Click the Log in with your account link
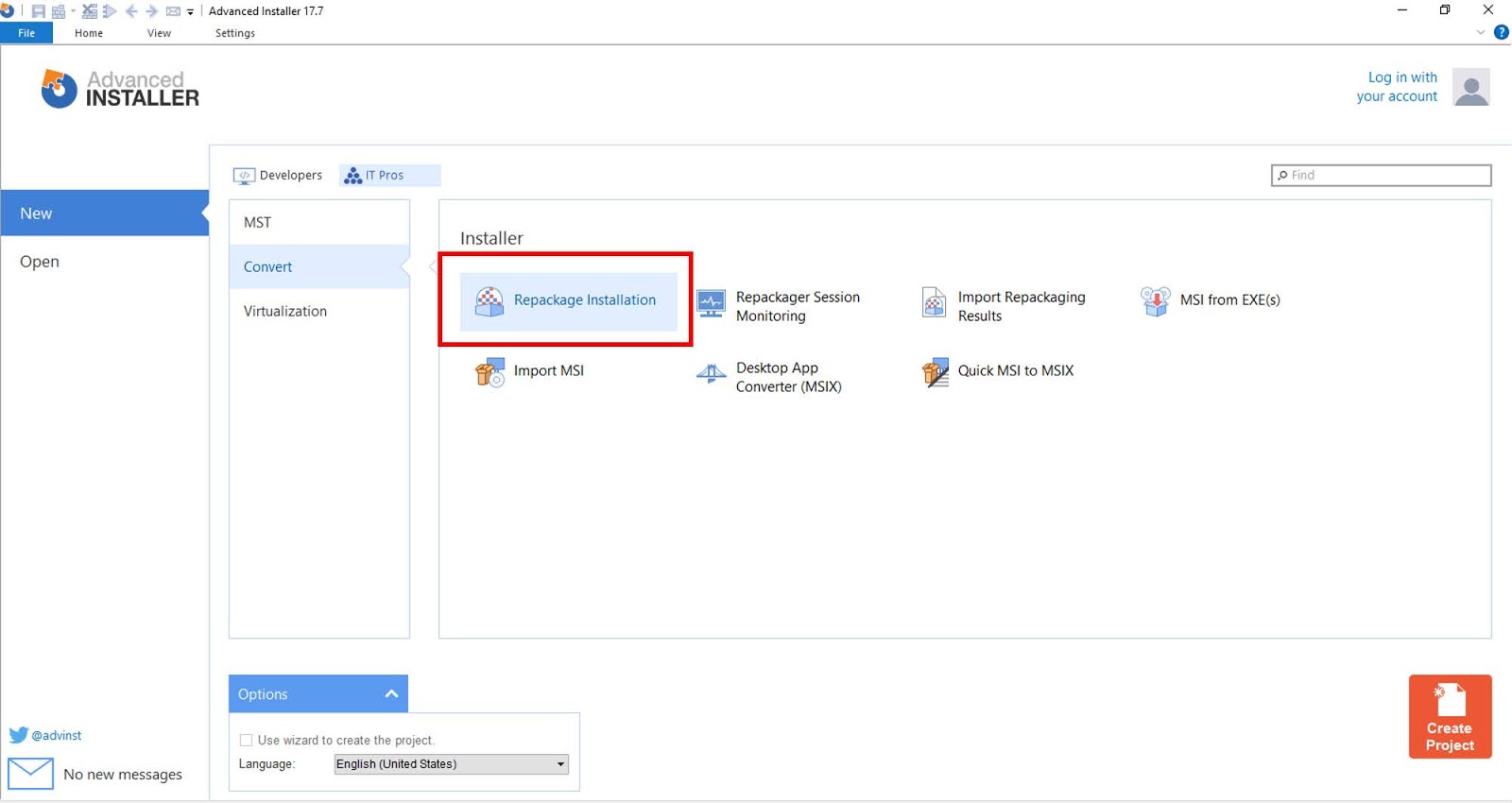 [1397, 87]
